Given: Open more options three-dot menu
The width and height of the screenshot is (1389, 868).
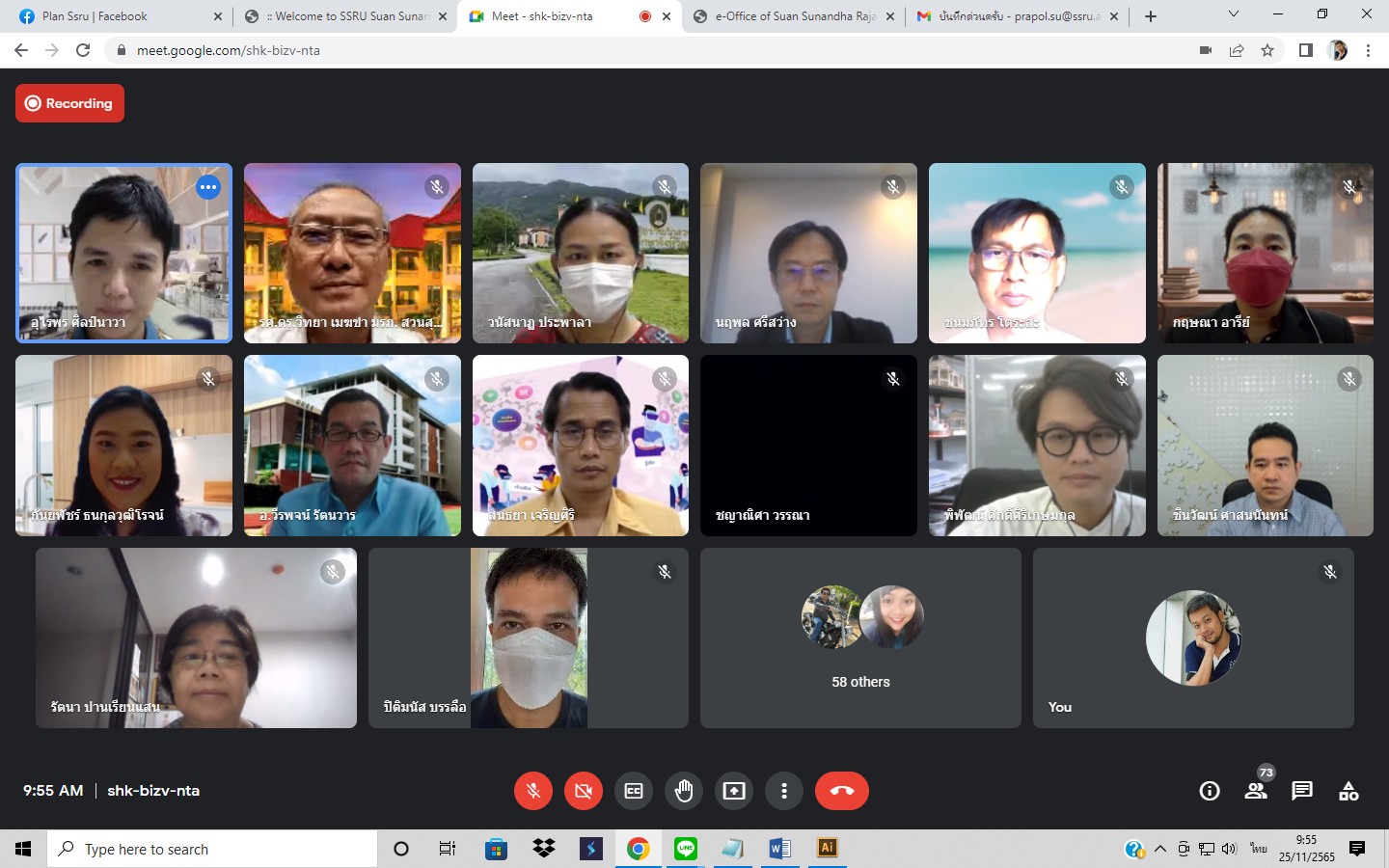Looking at the screenshot, I should (x=784, y=791).
